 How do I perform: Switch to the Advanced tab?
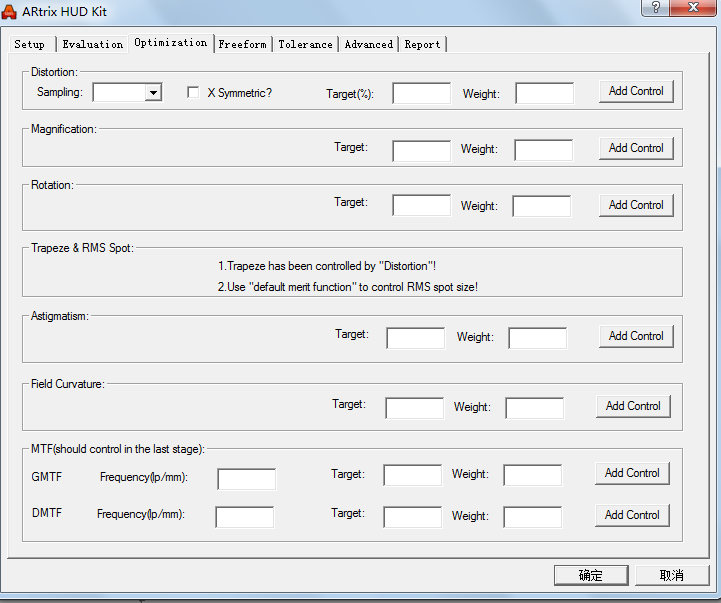[x=369, y=45]
